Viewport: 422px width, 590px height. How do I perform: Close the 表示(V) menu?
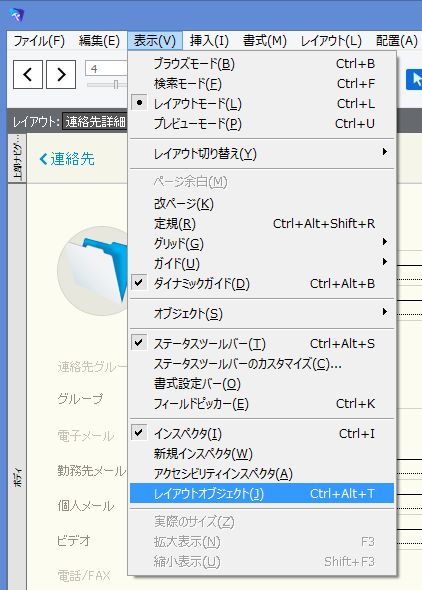155,41
